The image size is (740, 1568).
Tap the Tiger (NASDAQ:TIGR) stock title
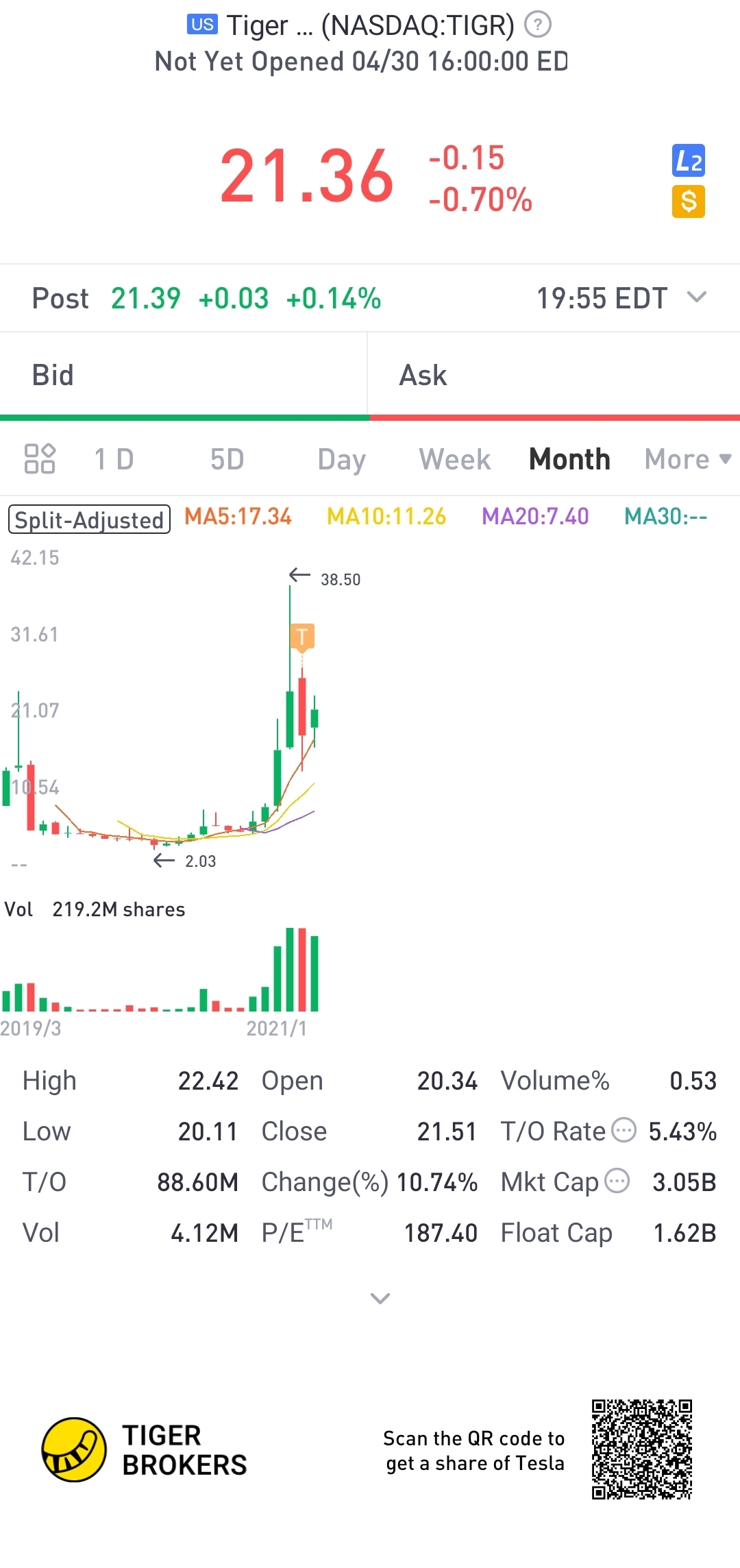pyautogui.click(x=370, y=25)
